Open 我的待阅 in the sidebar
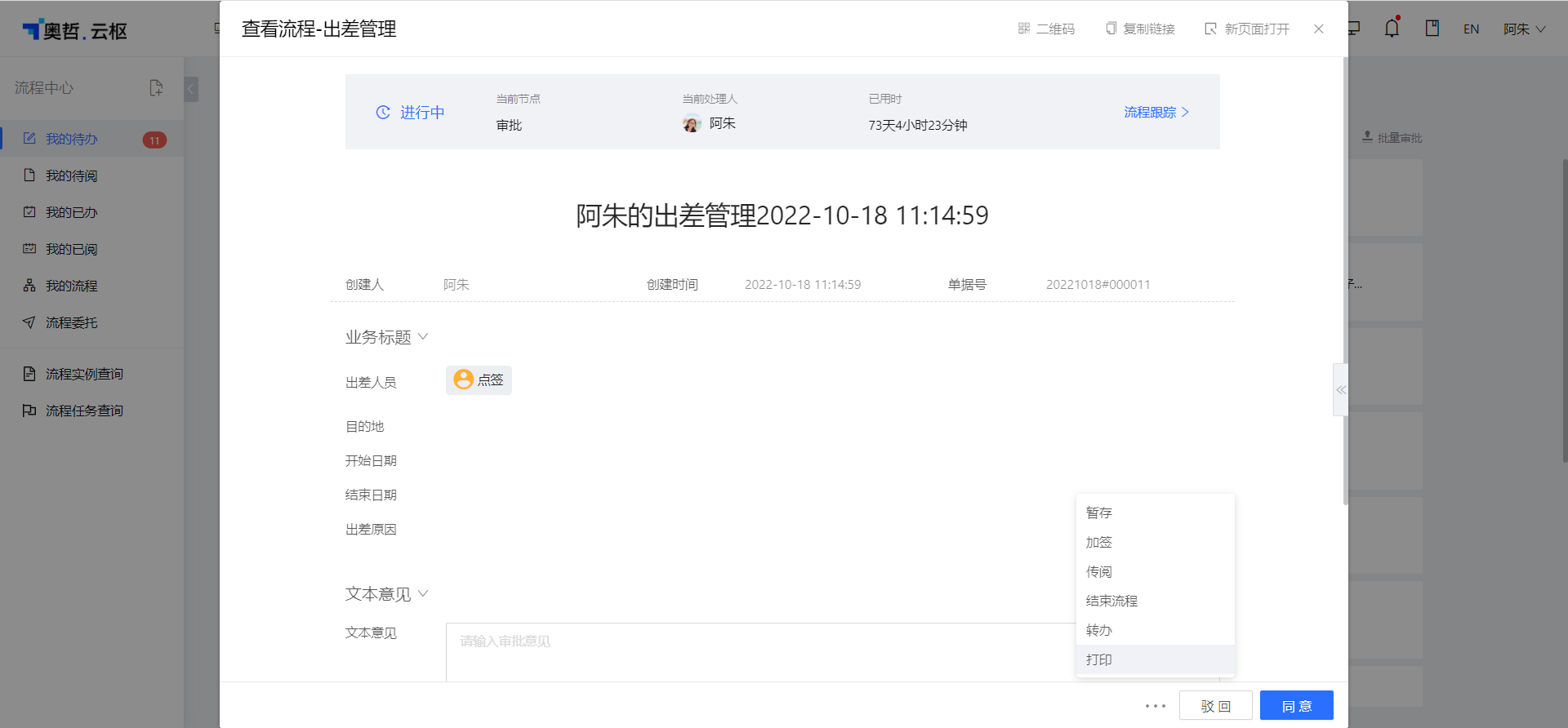1568x728 pixels. (x=91, y=175)
